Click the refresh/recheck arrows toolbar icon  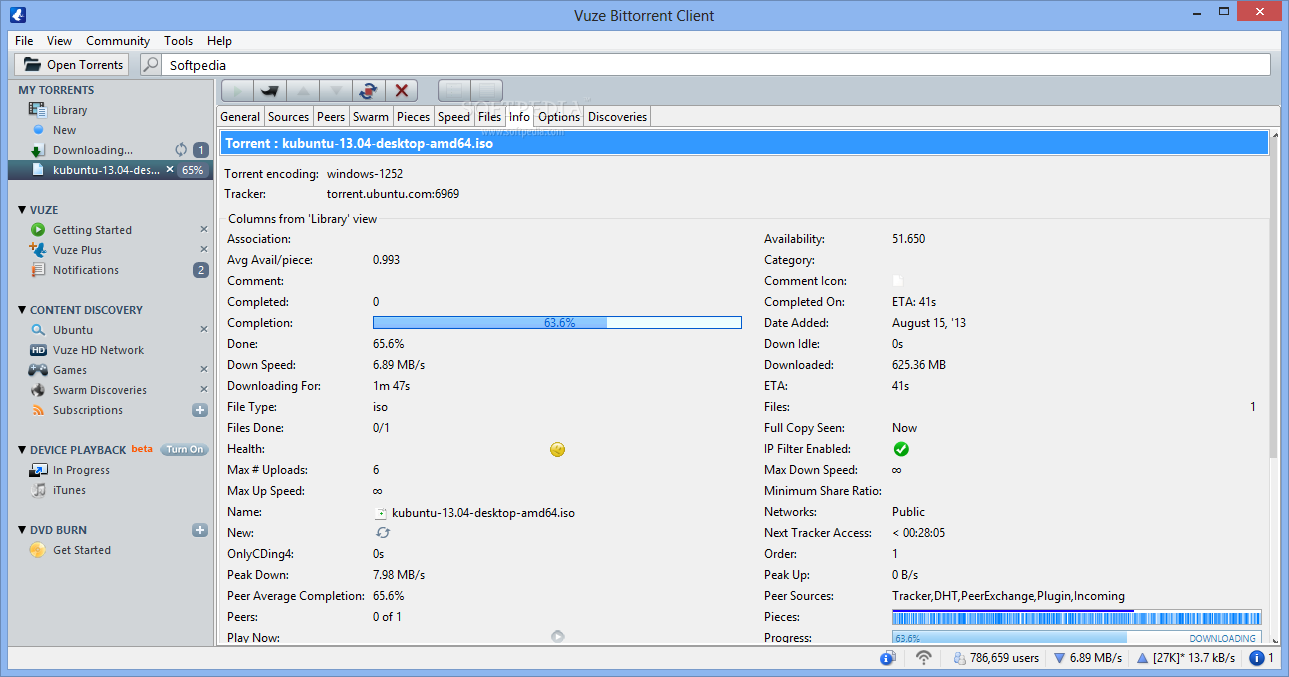(x=369, y=91)
